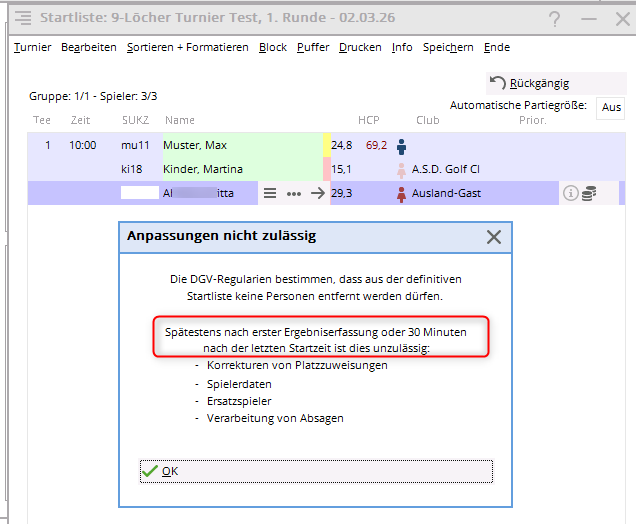Open the hamburger menu in title bar

pyautogui.click(x=23, y=18)
